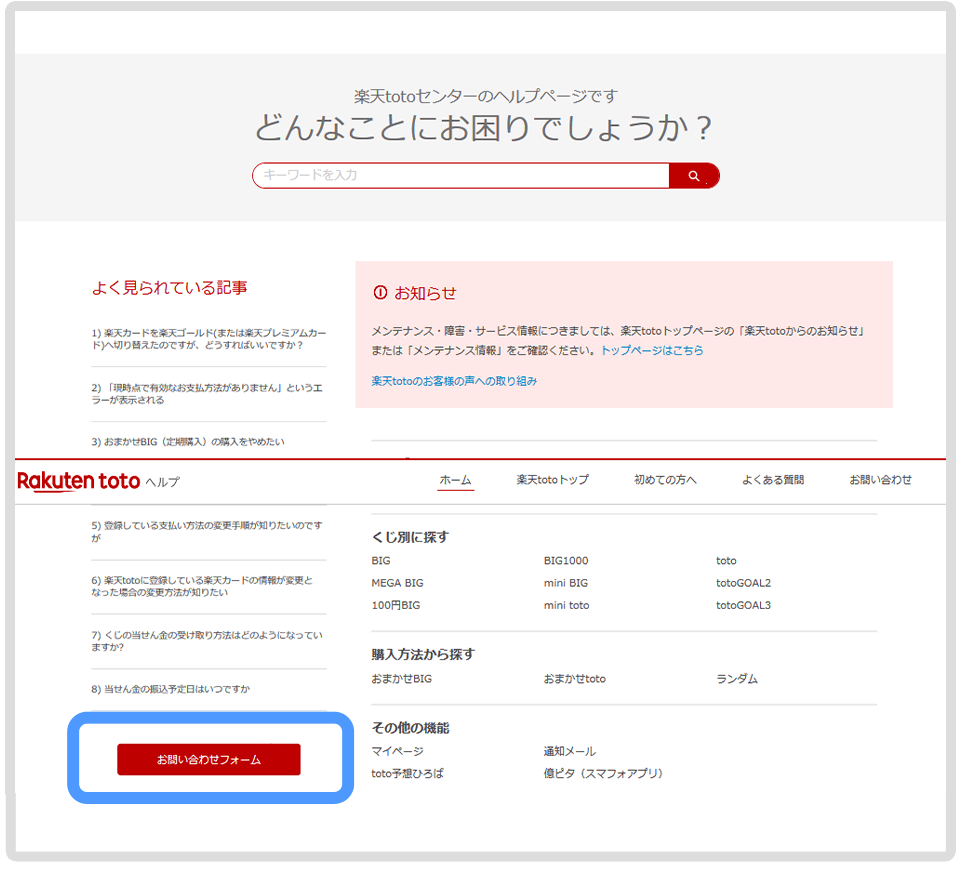968x871 pixels.
Task: Open article 8 about 当せん金の振込予定日
Action: [170, 689]
